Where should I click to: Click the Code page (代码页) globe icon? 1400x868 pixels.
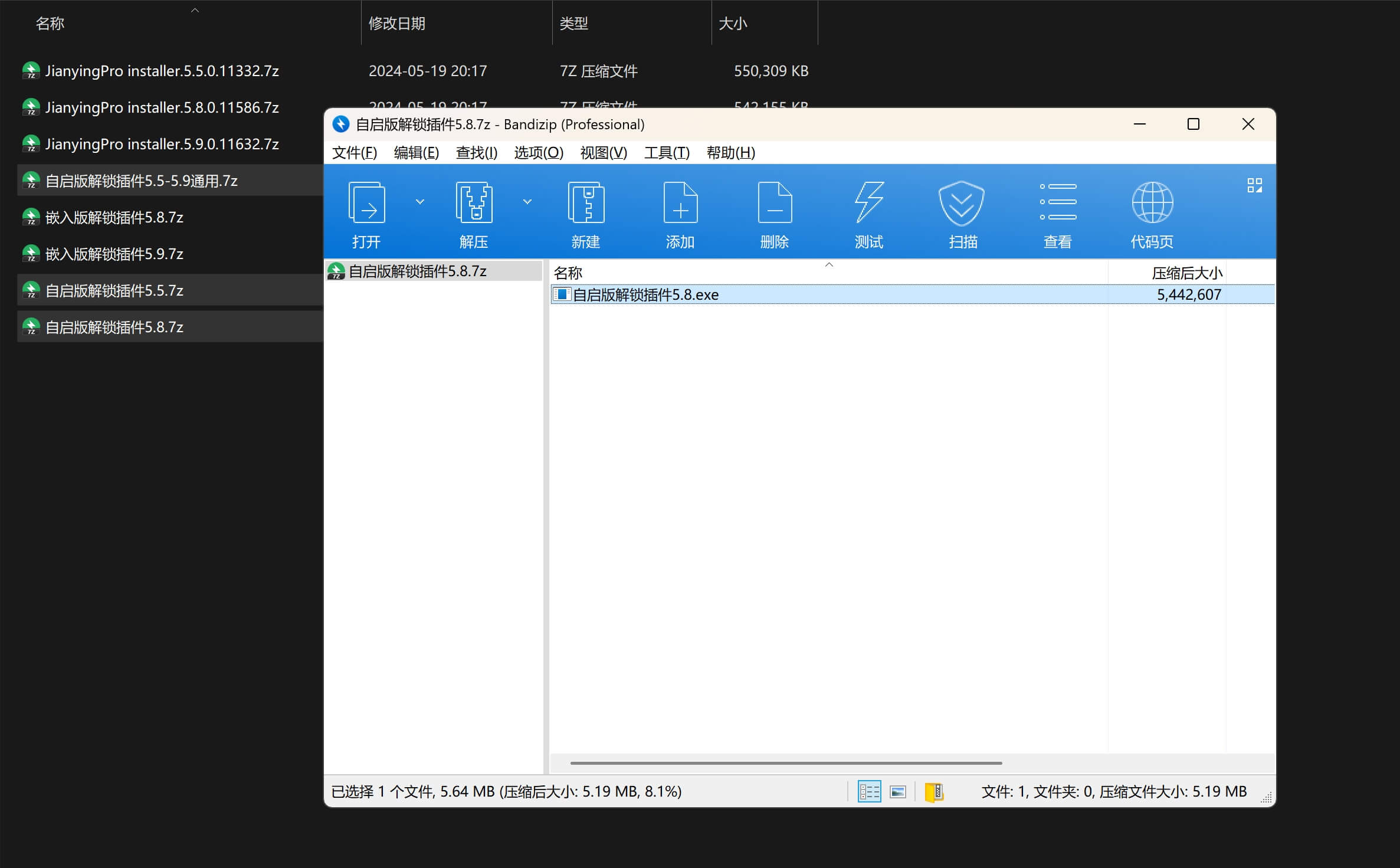coord(1152,202)
